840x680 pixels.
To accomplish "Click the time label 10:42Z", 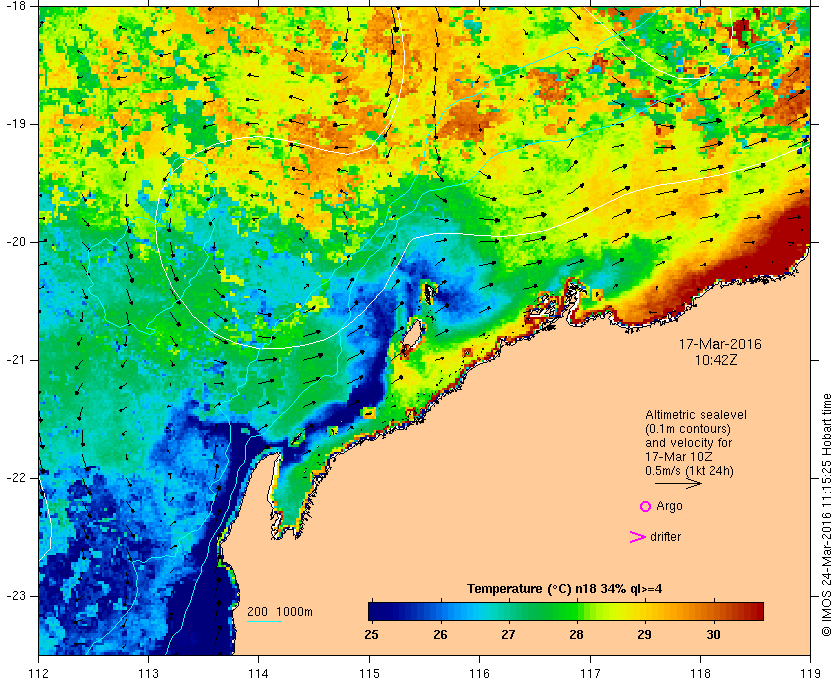I will (716, 360).
